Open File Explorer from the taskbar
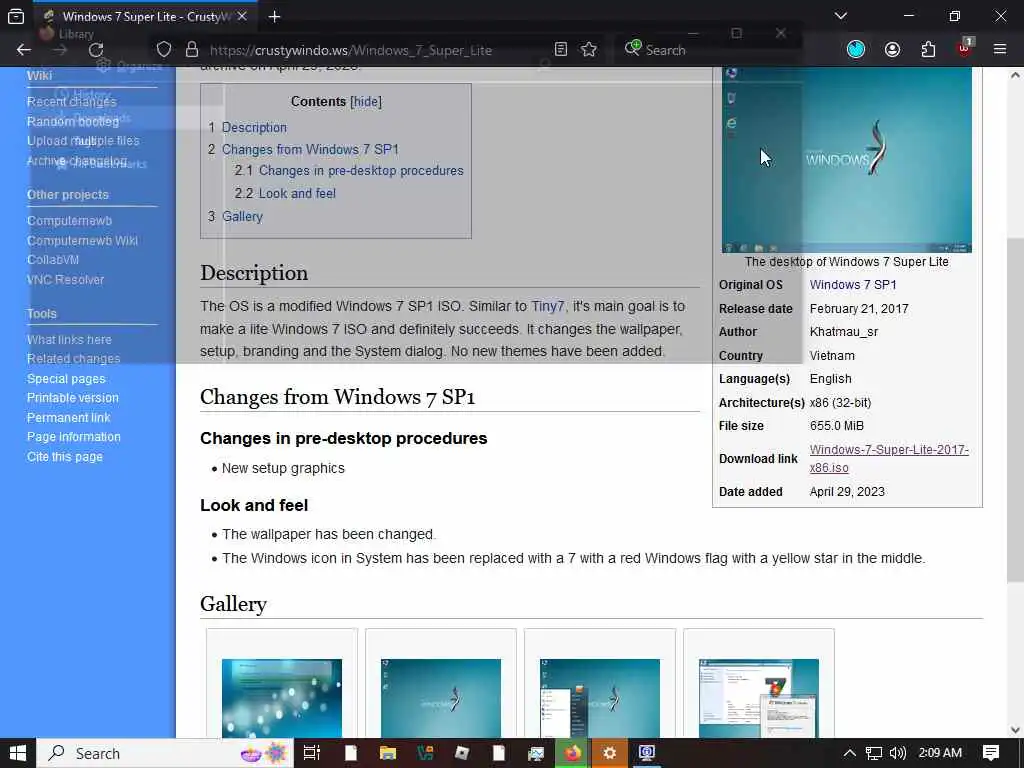1024x768 pixels. [x=388, y=753]
